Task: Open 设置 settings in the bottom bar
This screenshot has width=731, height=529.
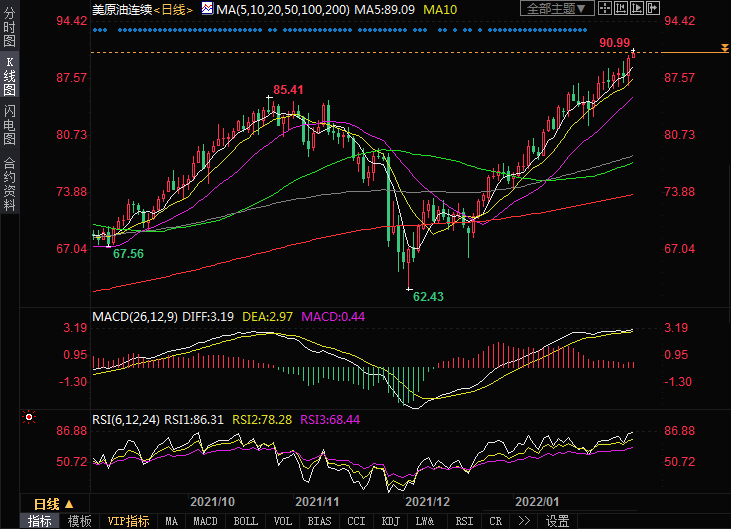Action: coord(557,521)
